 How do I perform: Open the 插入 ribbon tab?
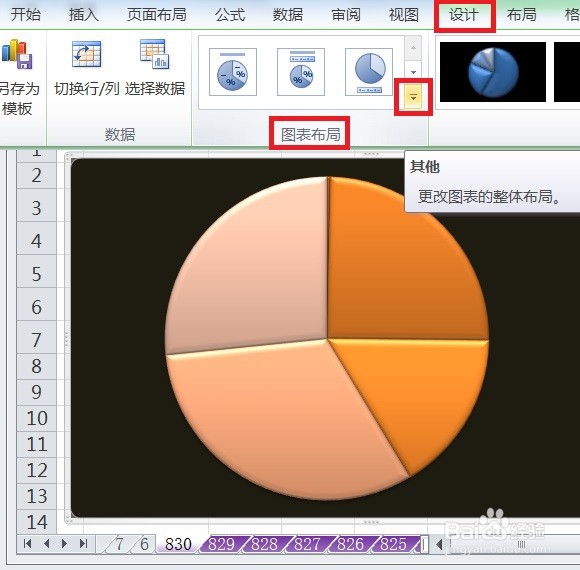coord(84,15)
